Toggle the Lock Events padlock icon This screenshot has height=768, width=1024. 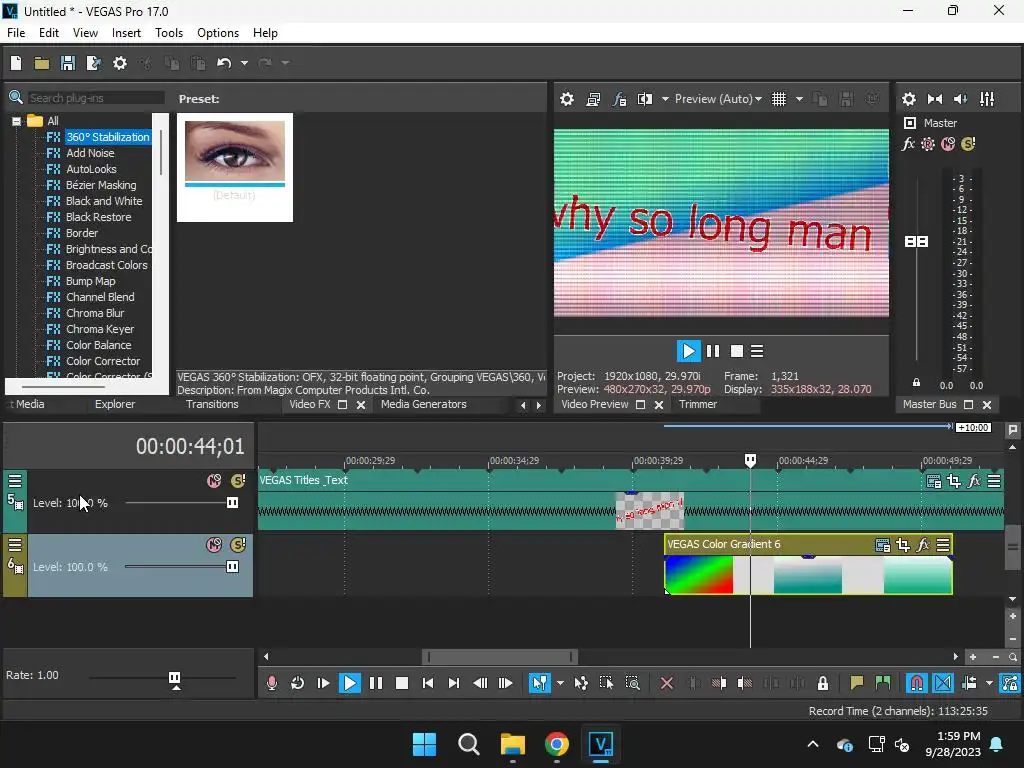[x=823, y=683]
